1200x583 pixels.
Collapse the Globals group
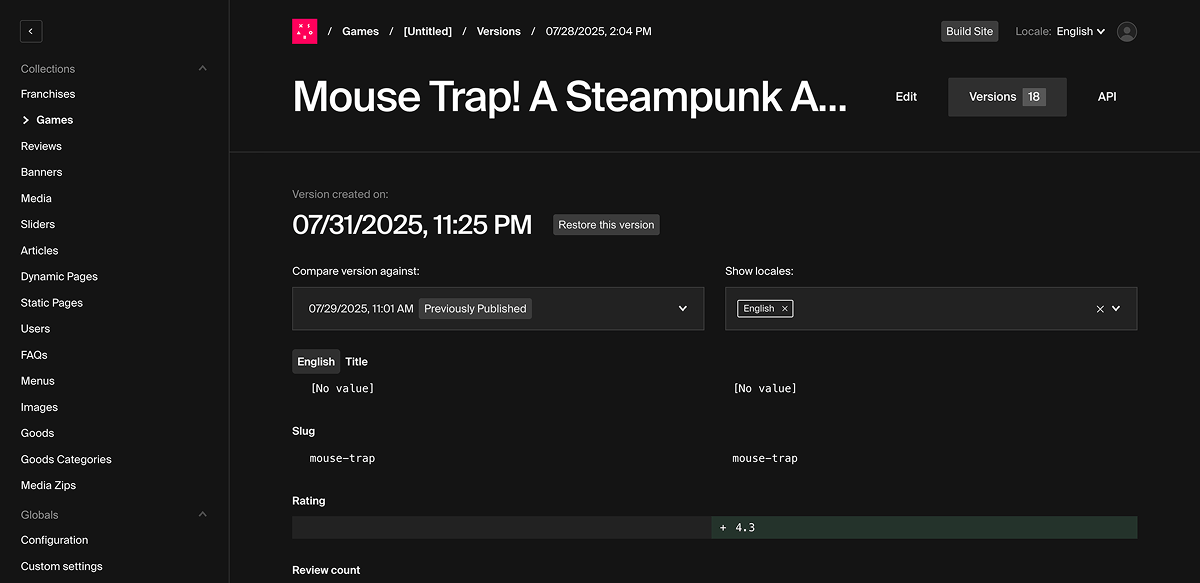[202, 515]
